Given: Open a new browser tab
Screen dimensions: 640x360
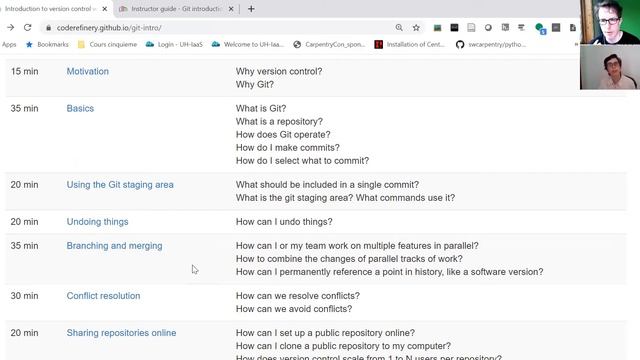Looking at the screenshot, I should 251,9.
